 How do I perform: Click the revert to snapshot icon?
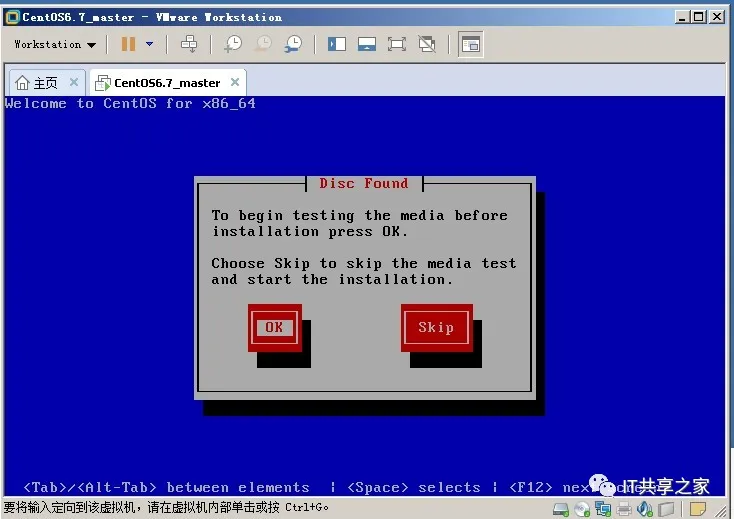click(264, 44)
